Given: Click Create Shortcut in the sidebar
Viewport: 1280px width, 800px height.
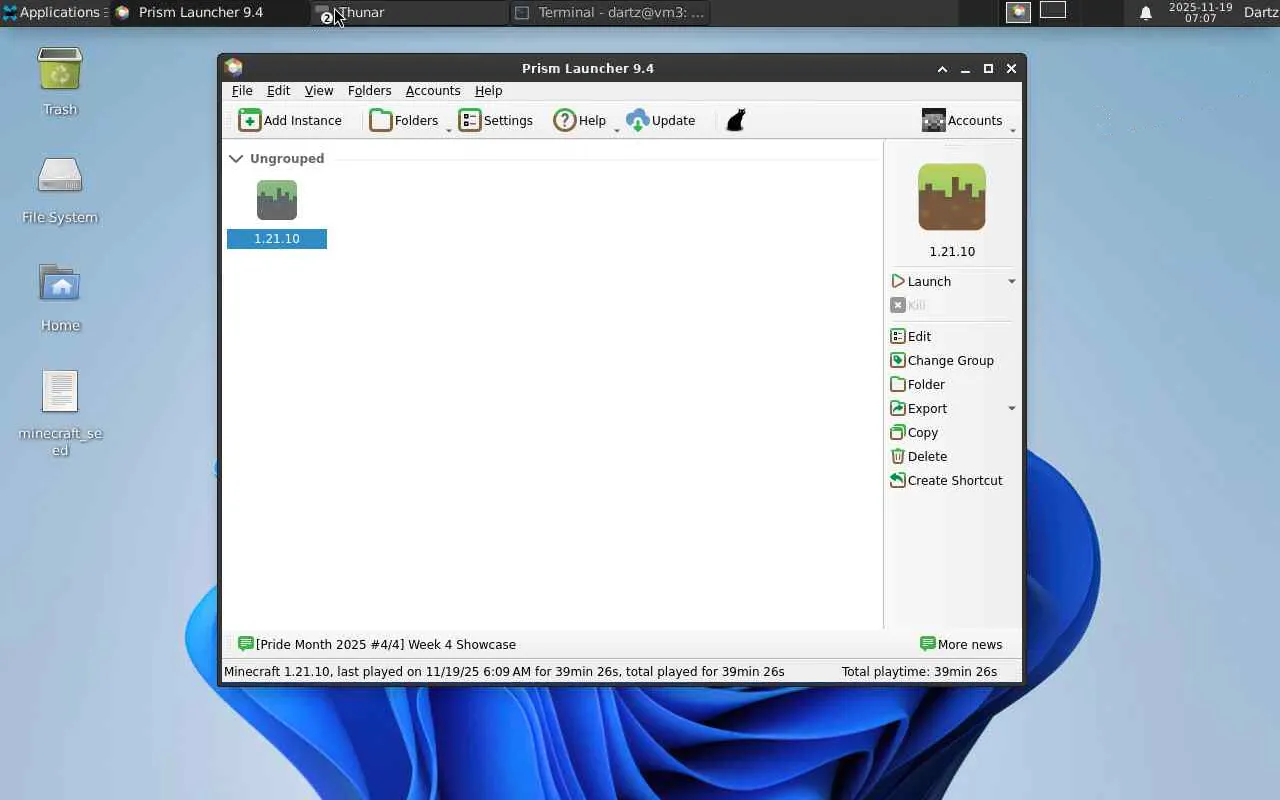Looking at the screenshot, I should tap(946, 481).
